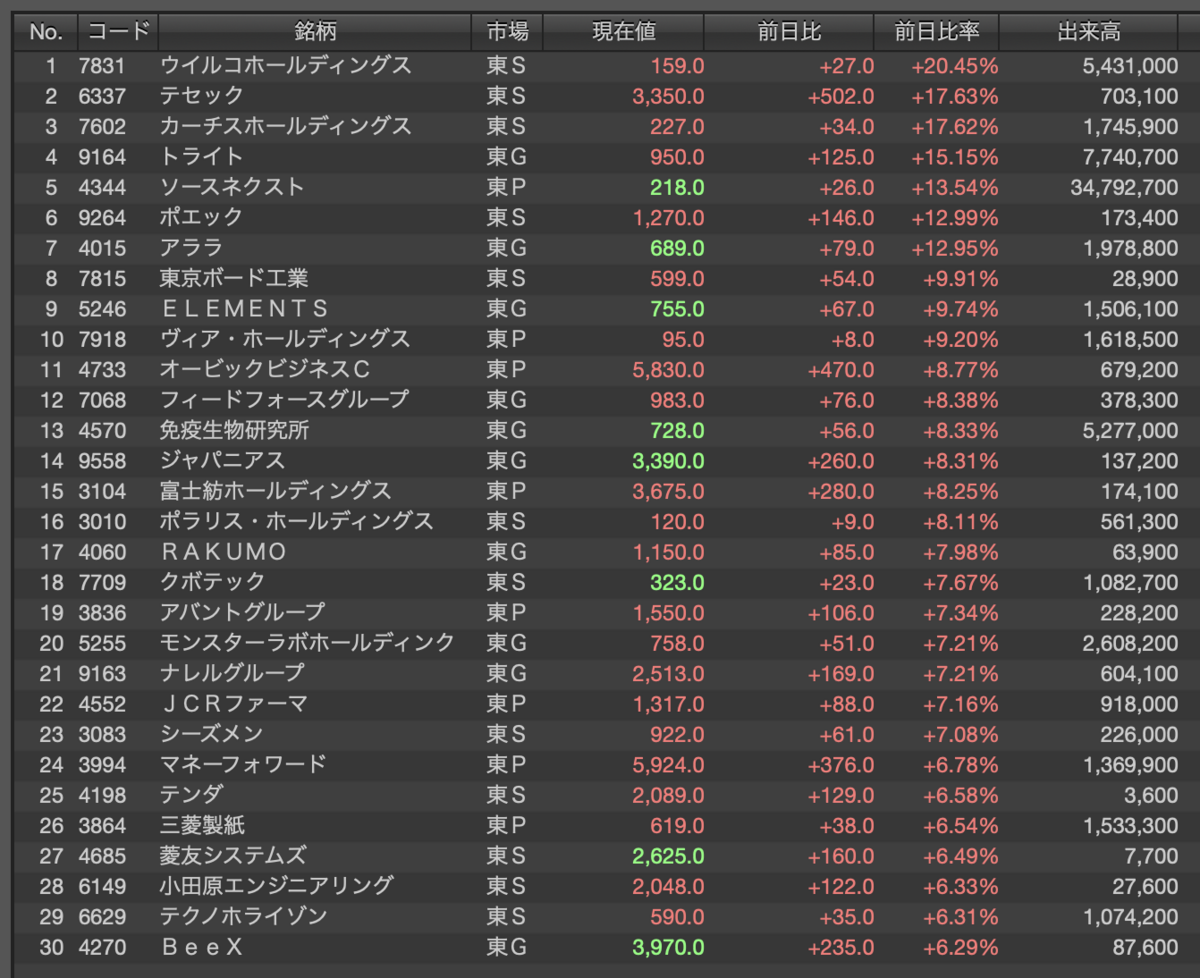Click price change +502.0

840,96
